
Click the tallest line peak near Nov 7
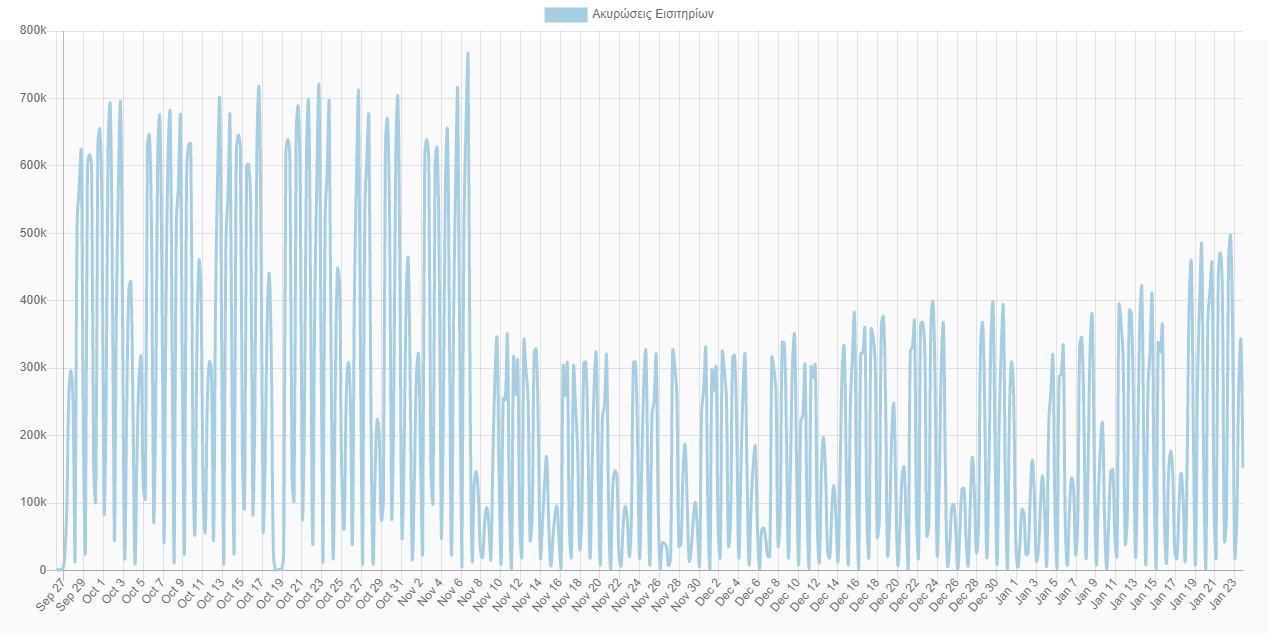click(467, 54)
